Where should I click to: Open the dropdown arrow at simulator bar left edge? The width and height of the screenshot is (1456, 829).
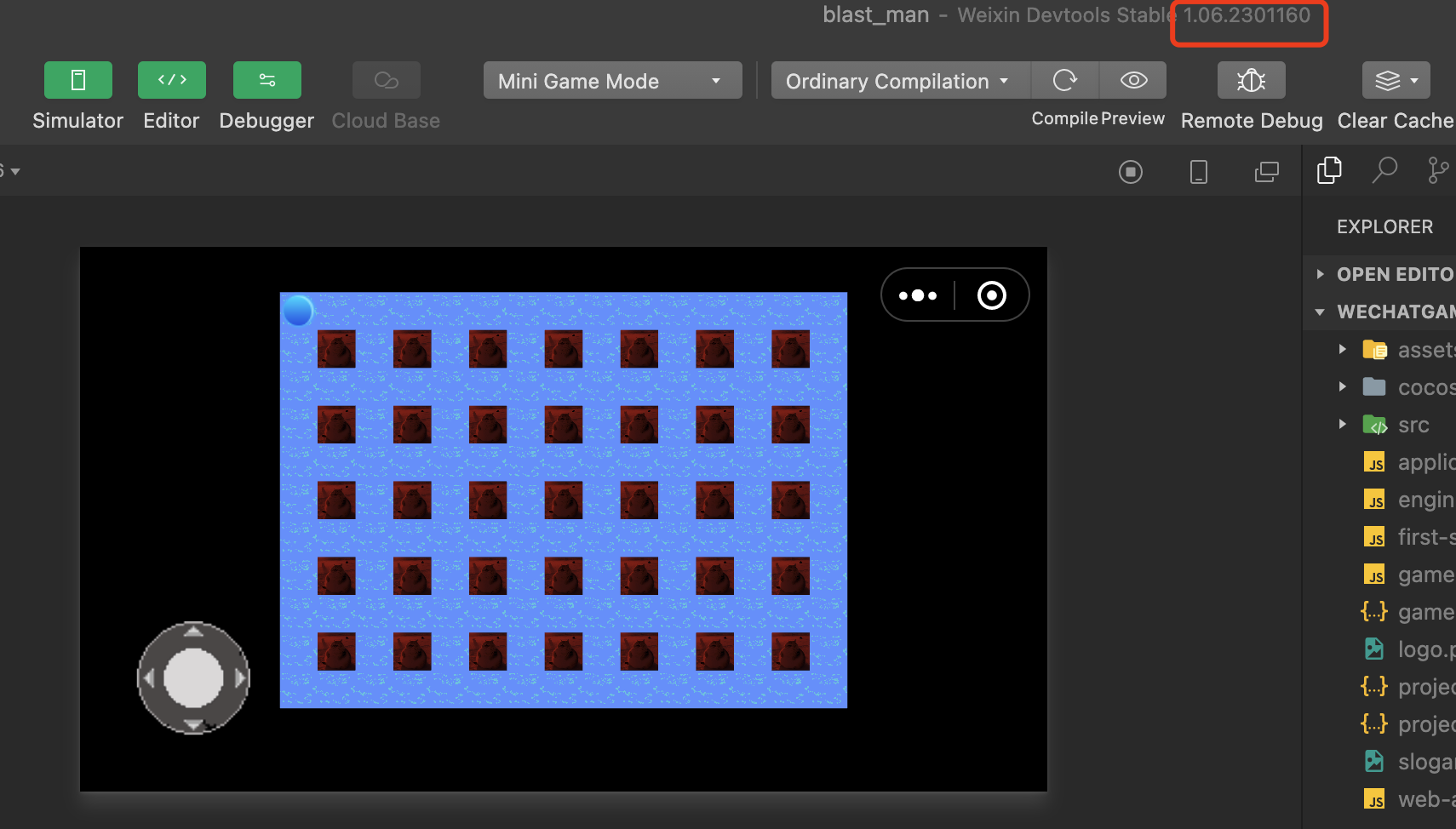point(14,172)
